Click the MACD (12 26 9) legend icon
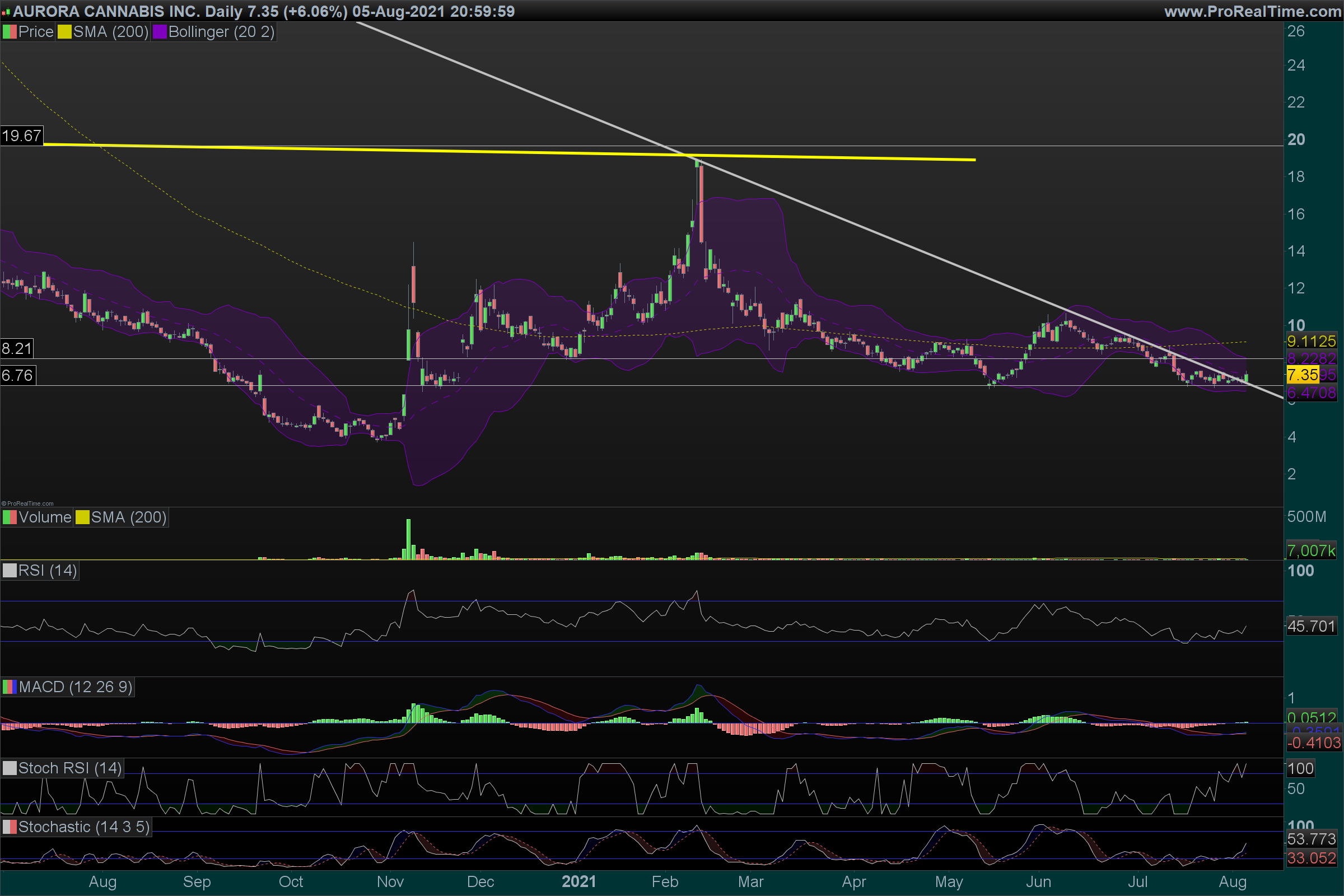This screenshot has width=1344, height=896. (x=10, y=687)
